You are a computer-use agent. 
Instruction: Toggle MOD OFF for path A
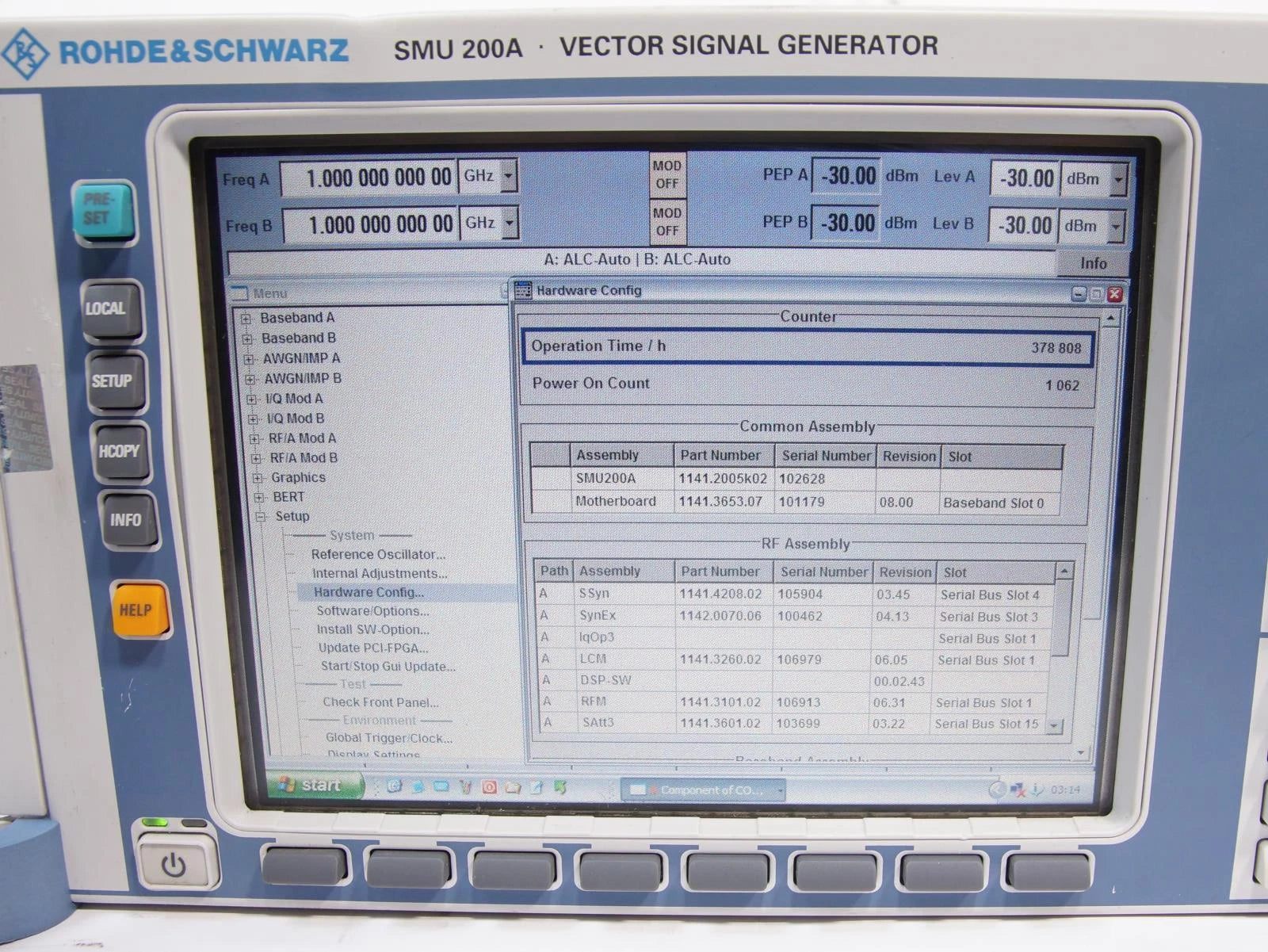[x=666, y=174]
